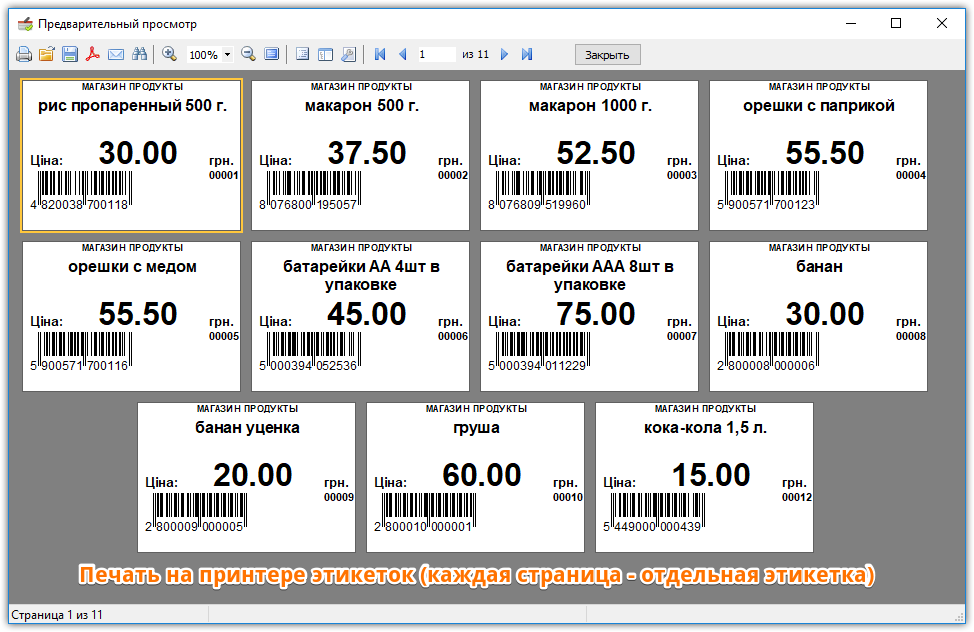Viewport: 974px width, 632px height.
Task: Click the status bar text Страница 1 из 11
Action: pos(57,615)
